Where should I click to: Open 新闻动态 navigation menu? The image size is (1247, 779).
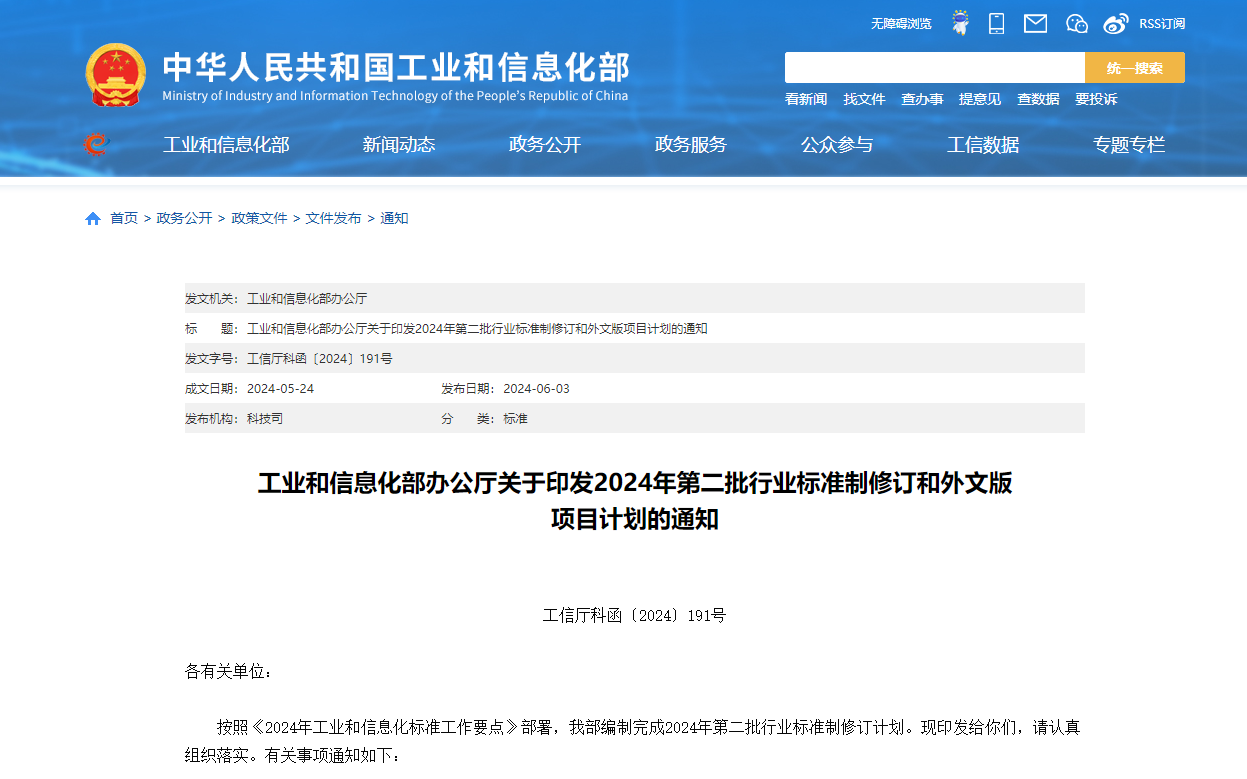pyautogui.click(x=399, y=145)
